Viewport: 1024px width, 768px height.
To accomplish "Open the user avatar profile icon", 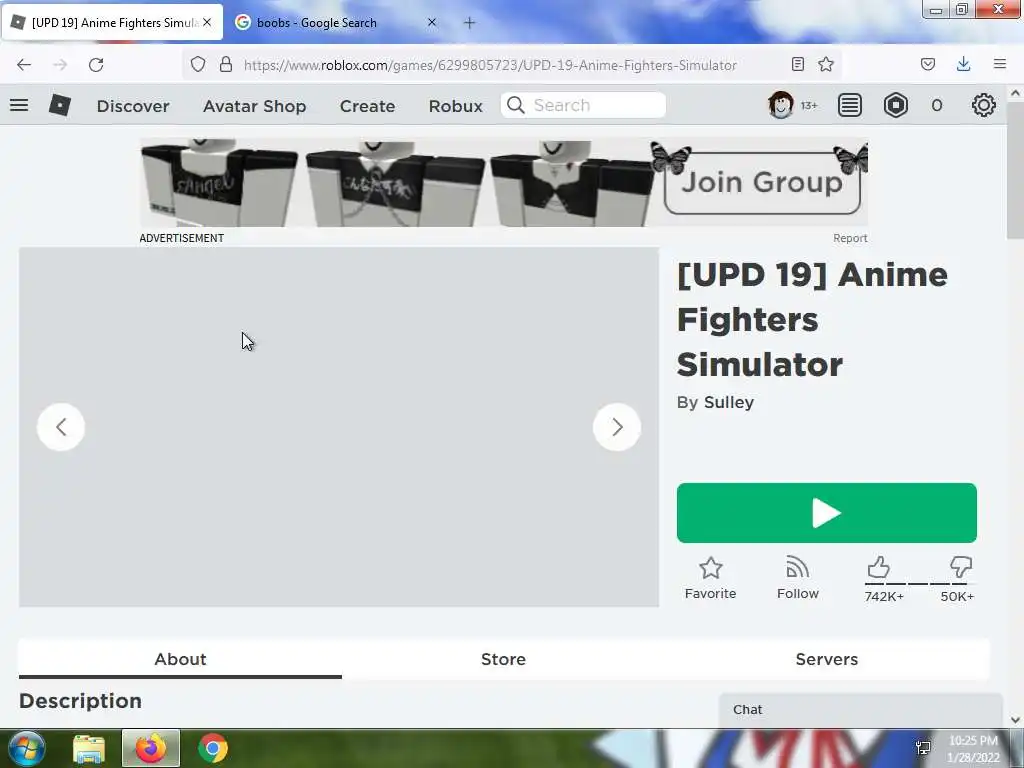I will click(x=780, y=105).
